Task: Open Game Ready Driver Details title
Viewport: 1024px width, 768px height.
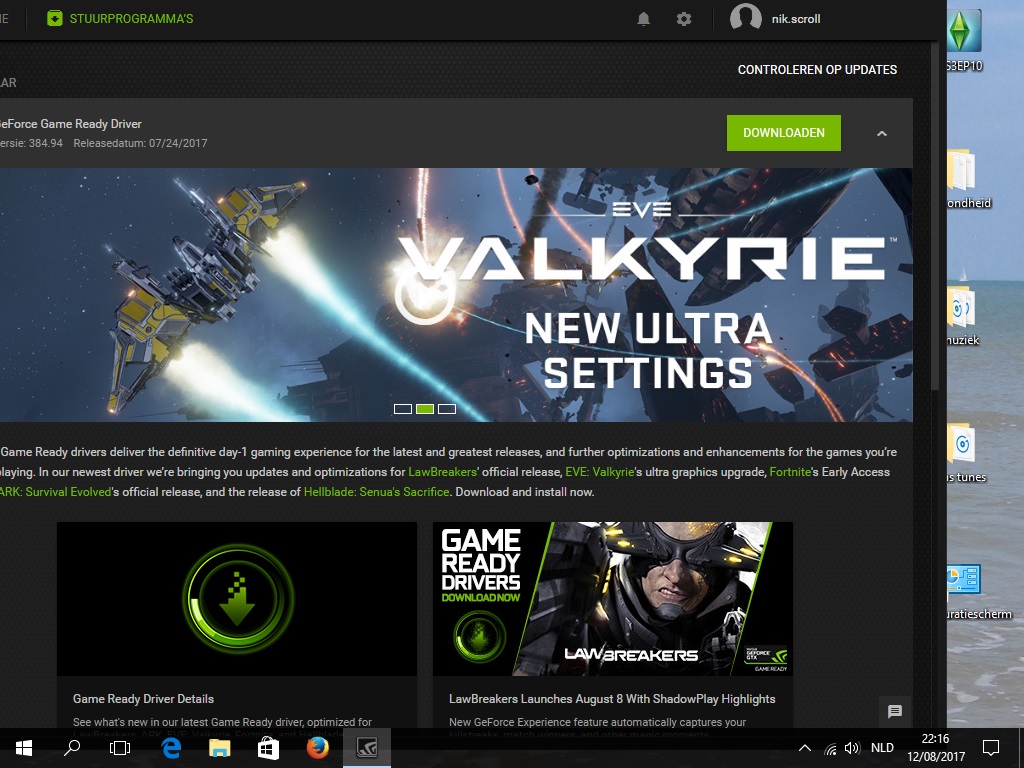Action: [x=144, y=699]
